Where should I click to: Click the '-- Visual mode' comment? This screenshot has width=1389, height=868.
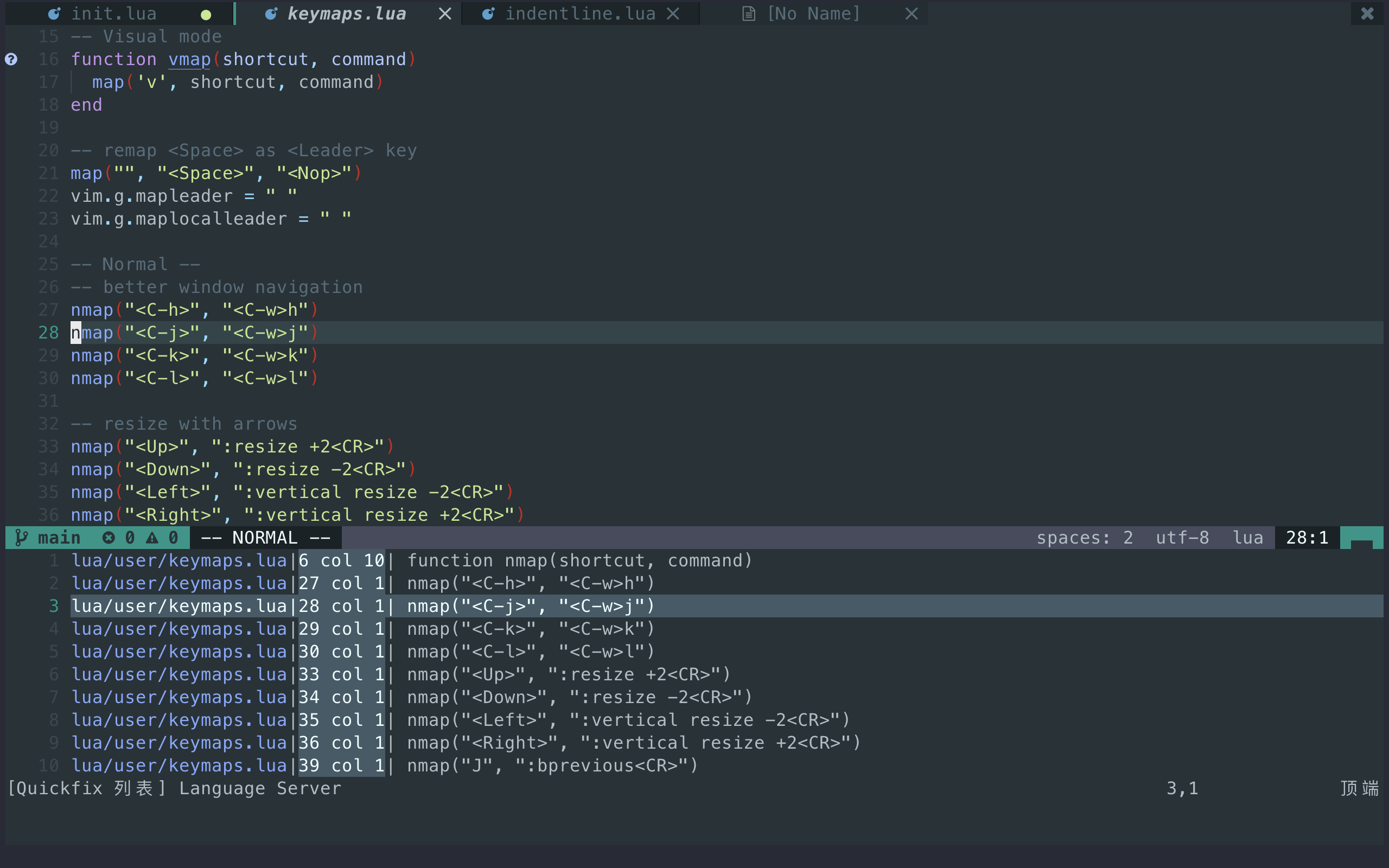(146, 37)
